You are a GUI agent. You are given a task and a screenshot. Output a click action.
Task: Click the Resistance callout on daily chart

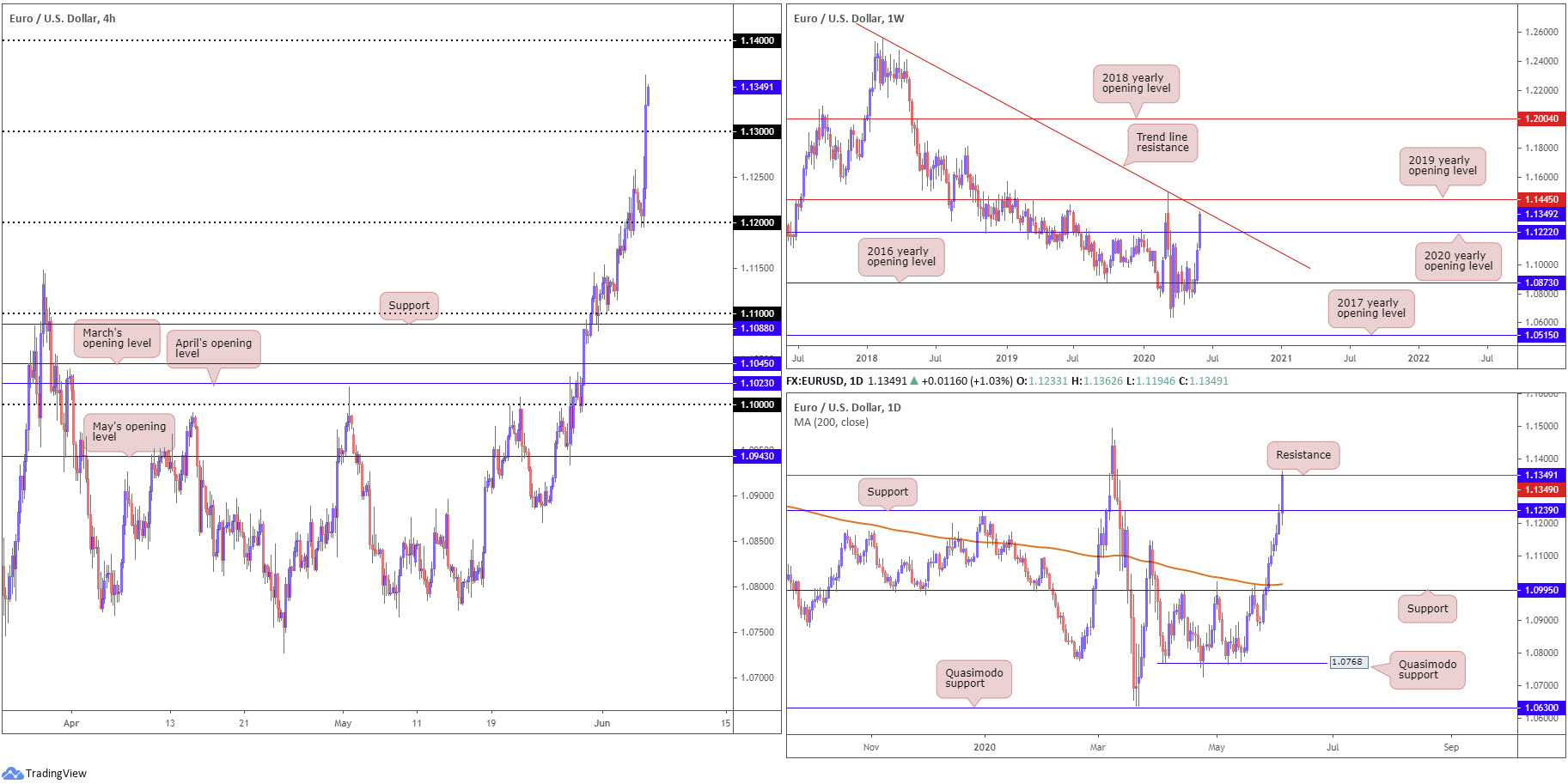1303,455
